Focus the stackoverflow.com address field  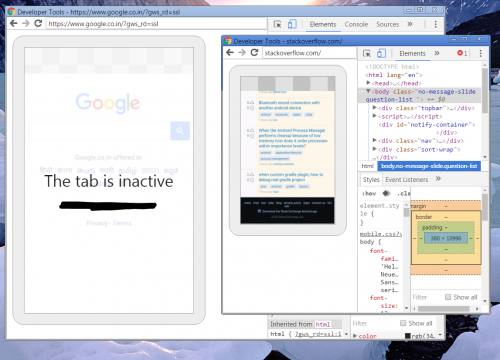point(309,53)
